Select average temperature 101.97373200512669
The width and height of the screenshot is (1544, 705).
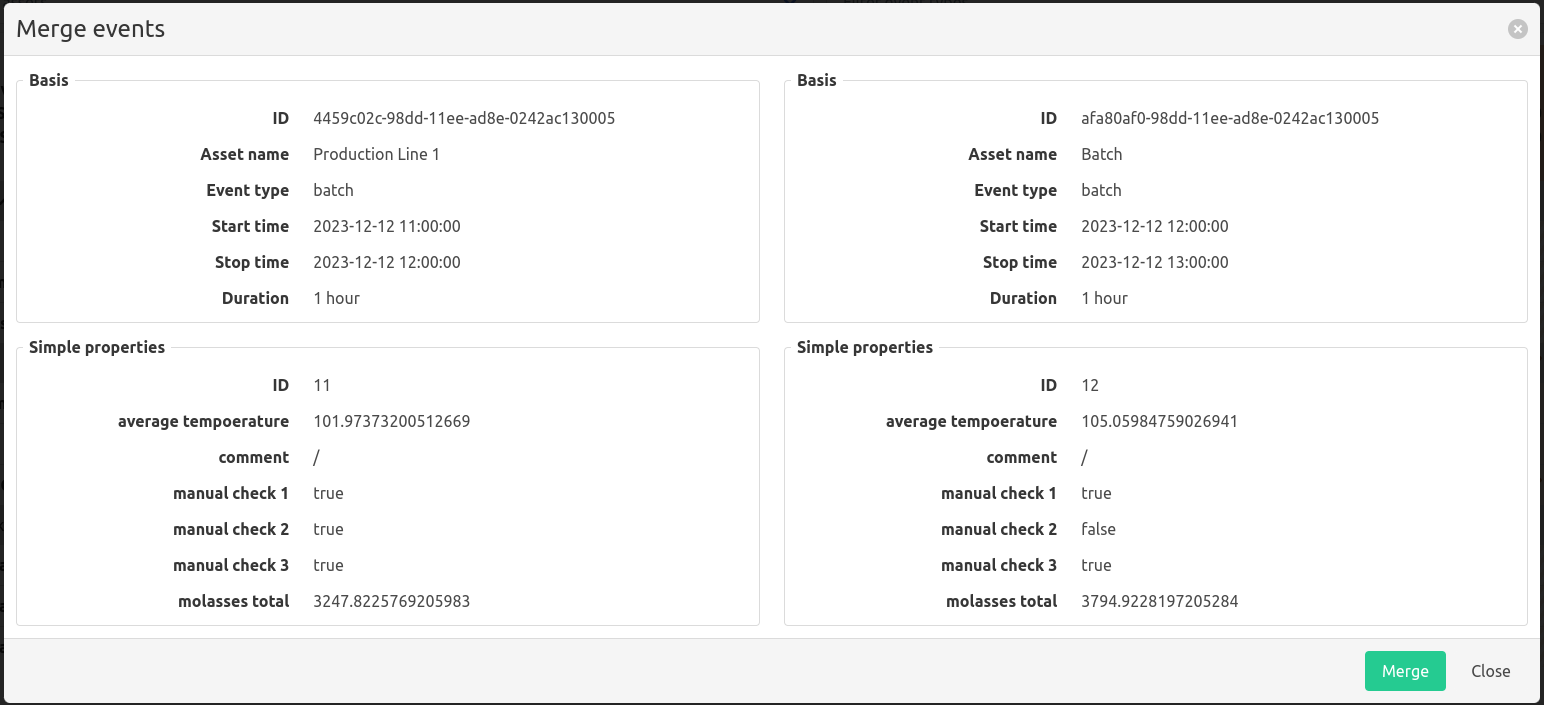[x=392, y=421]
